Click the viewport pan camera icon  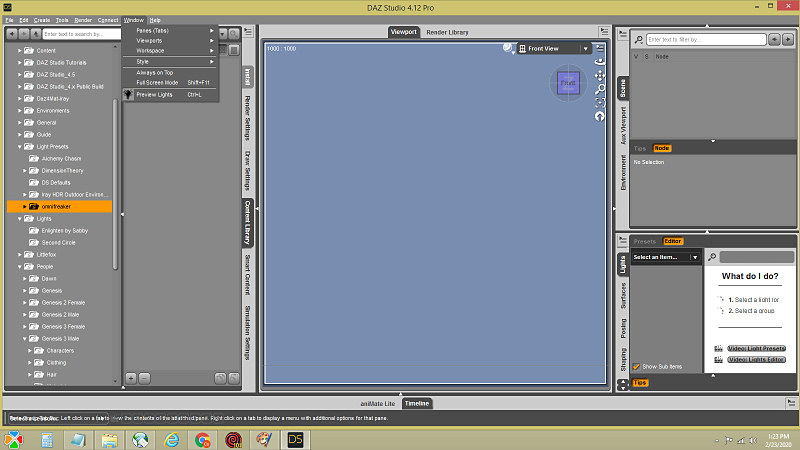(x=600, y=75)
